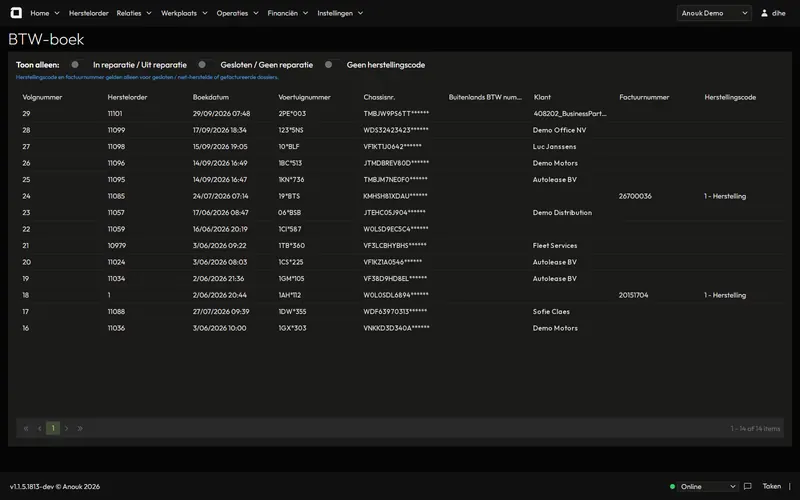Click voertuignummer 2PE*003
The image size is (800, 500).
(292, 113)
